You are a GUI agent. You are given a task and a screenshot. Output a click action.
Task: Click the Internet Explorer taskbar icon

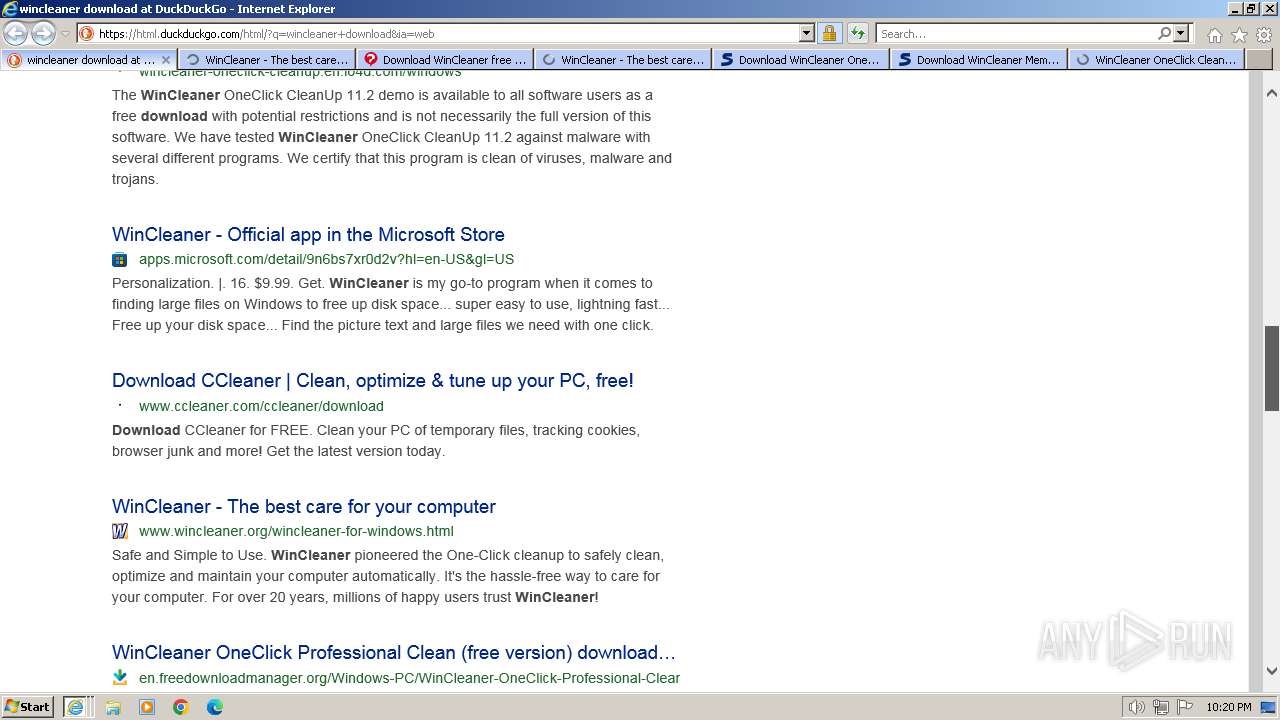tap(75, 706)
